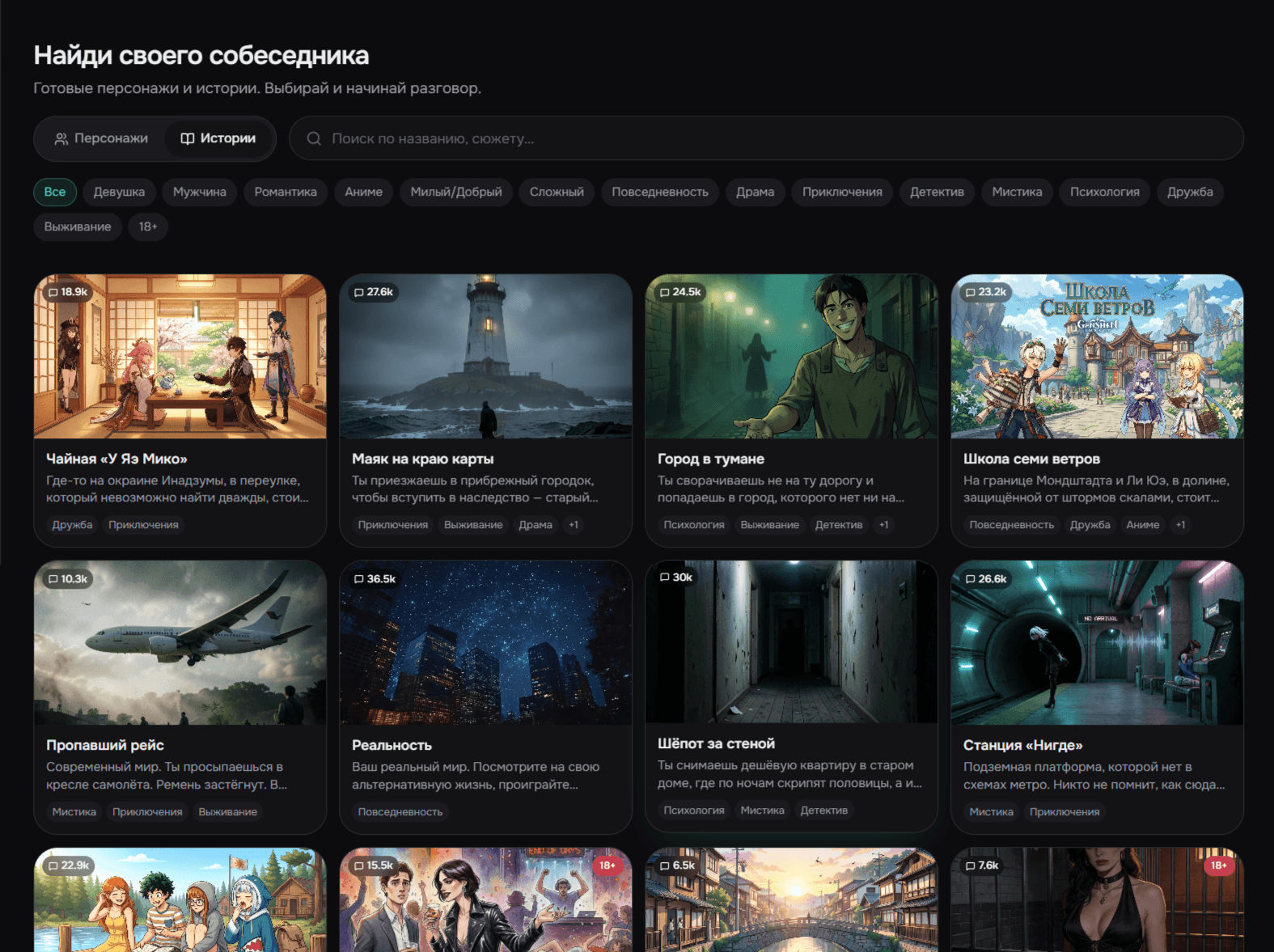Image resolution: width=1274 pixels, height=952 pixels.
Task: Click Аниме tag on Школа семи ветров card
Action: pyautogui.click(x=1143, y=525)
